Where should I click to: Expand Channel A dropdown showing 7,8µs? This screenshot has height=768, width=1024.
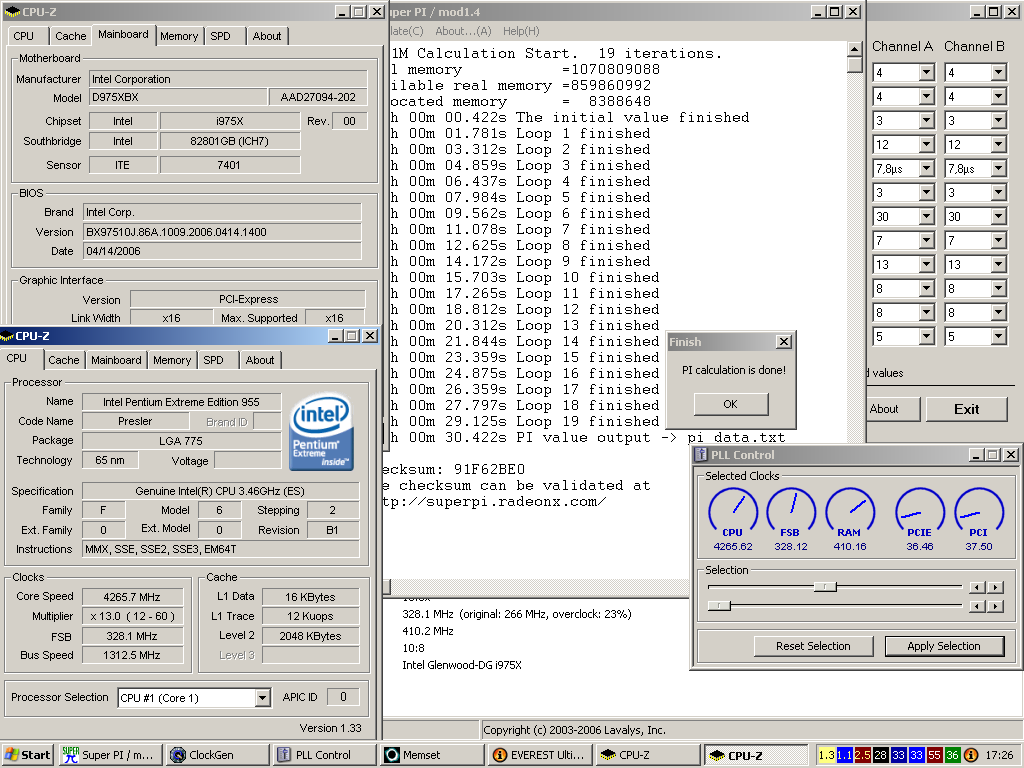point(926,168)
